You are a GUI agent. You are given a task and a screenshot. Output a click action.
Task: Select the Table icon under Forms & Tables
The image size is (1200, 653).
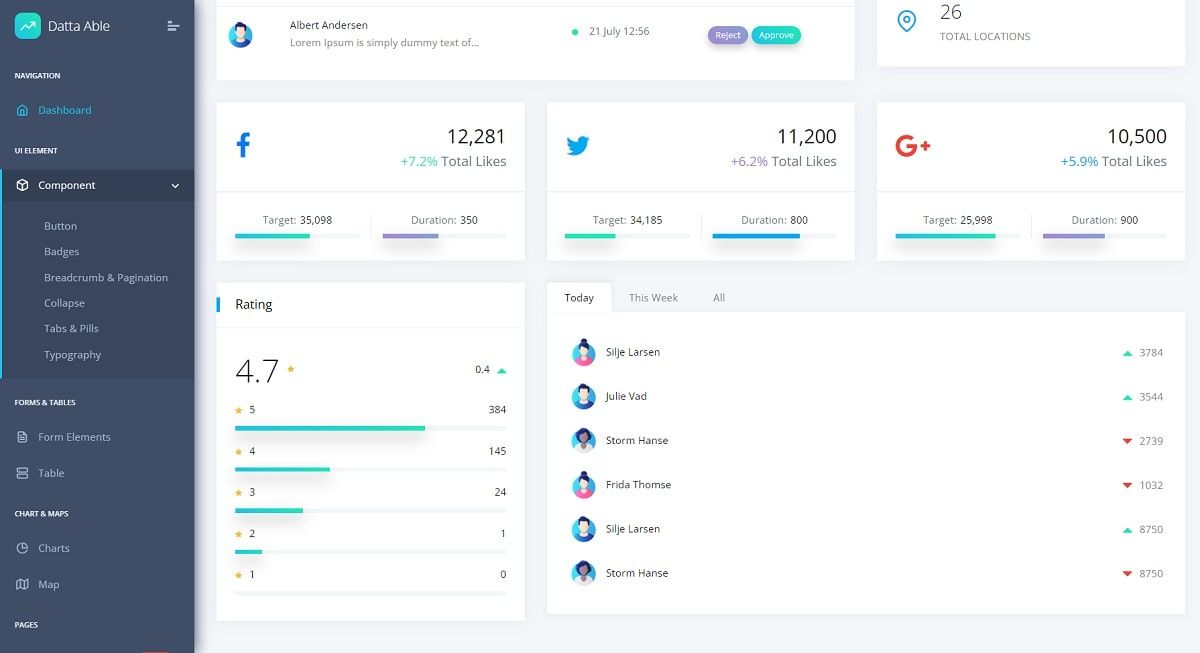(x=22, y=473)
